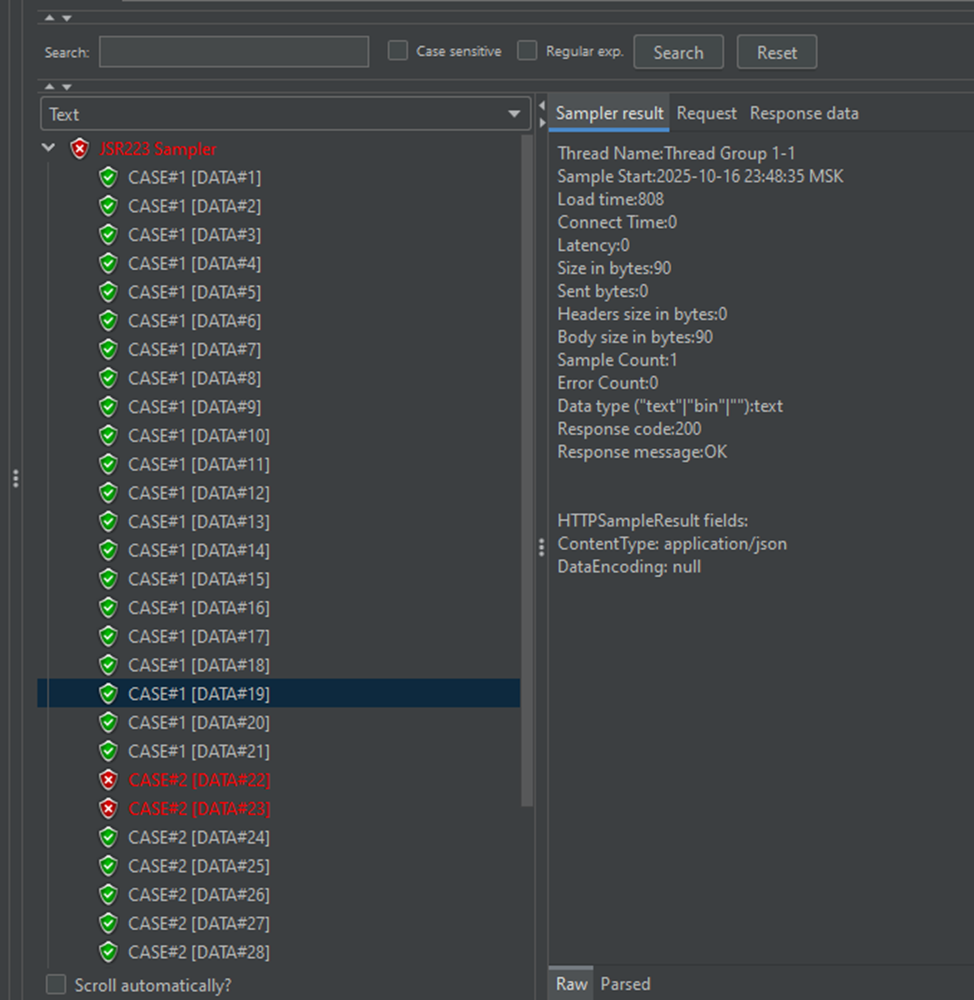Screen dimensions: 974x1000
Task: Click red failed shield icon for CASE#2 [DATA#23]
Action: point(108,809)
